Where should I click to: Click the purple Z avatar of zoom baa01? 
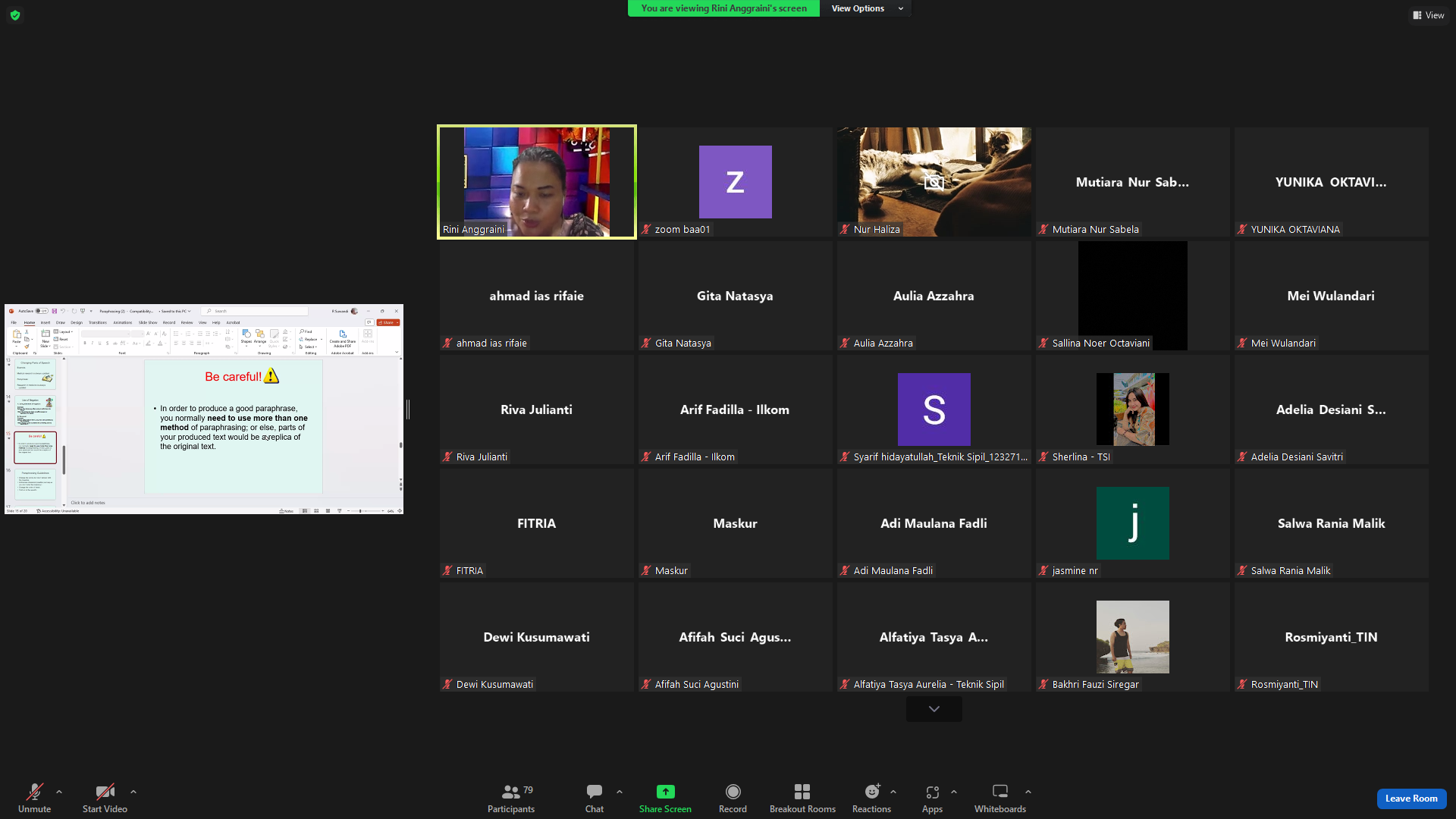click(x=735, y=182)
